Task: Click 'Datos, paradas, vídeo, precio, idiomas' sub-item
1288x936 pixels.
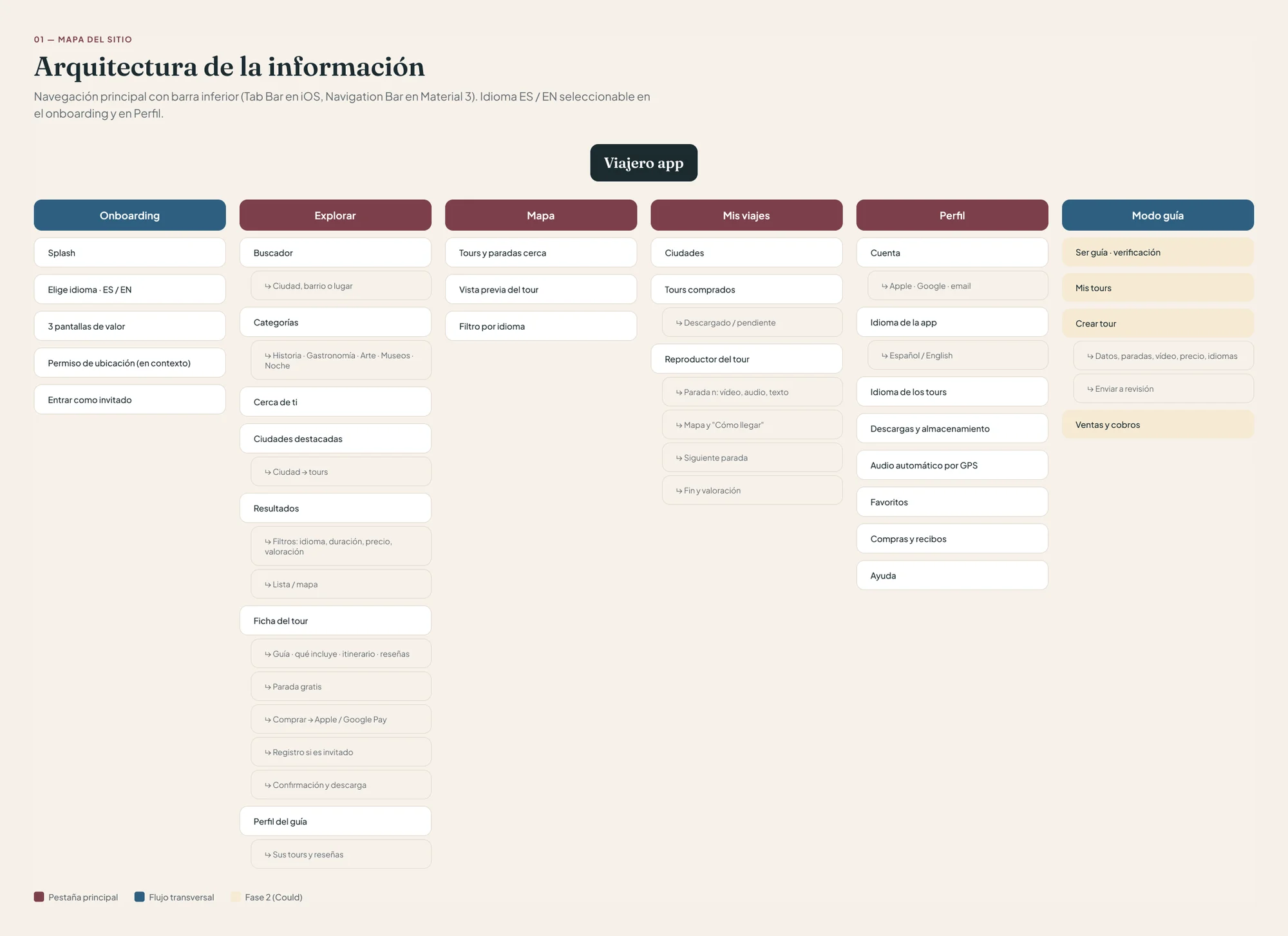Action: click(1164, 356)
